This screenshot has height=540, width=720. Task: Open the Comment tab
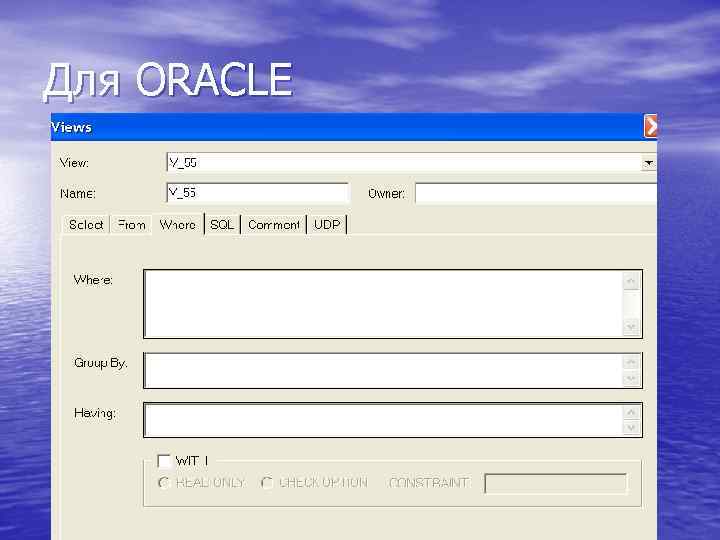274,225
